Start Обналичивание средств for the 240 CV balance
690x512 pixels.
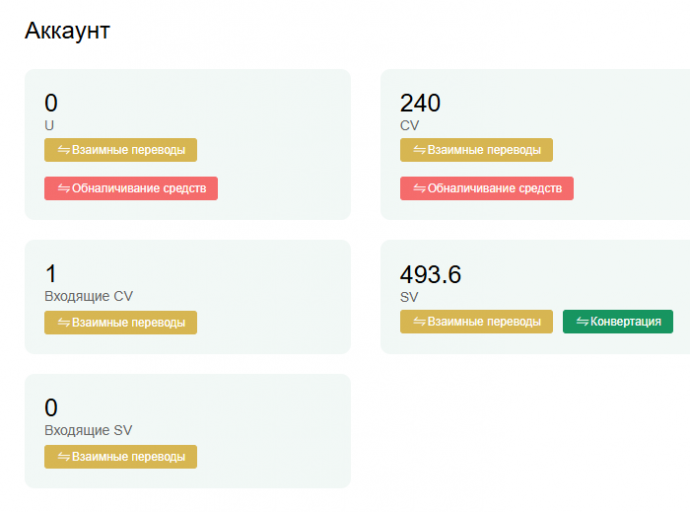pos(487,188)
